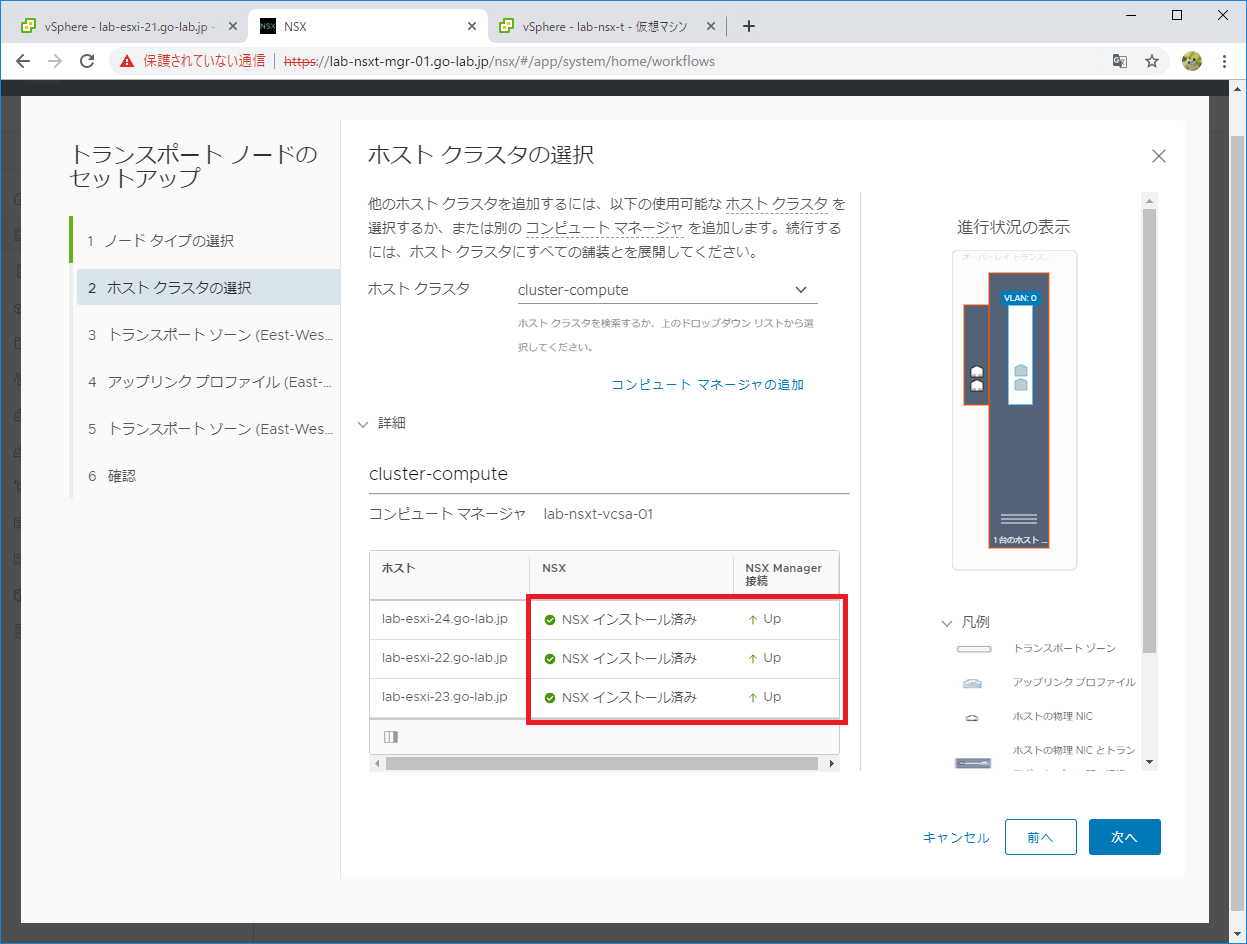Click the progress panel vertical scrollbar

(x=1149, y=430)
